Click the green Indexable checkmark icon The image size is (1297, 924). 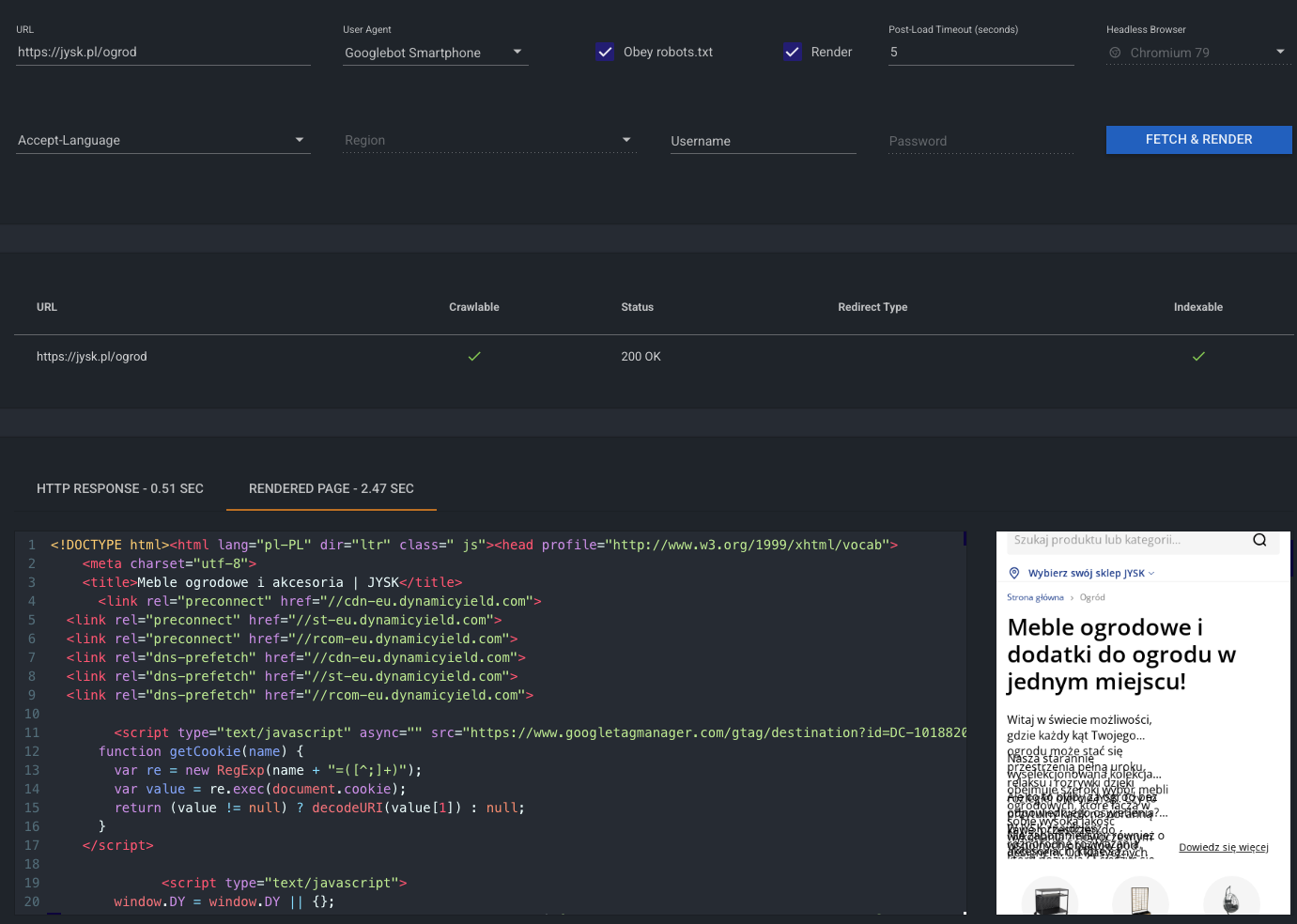click(x=1198, y=356)
